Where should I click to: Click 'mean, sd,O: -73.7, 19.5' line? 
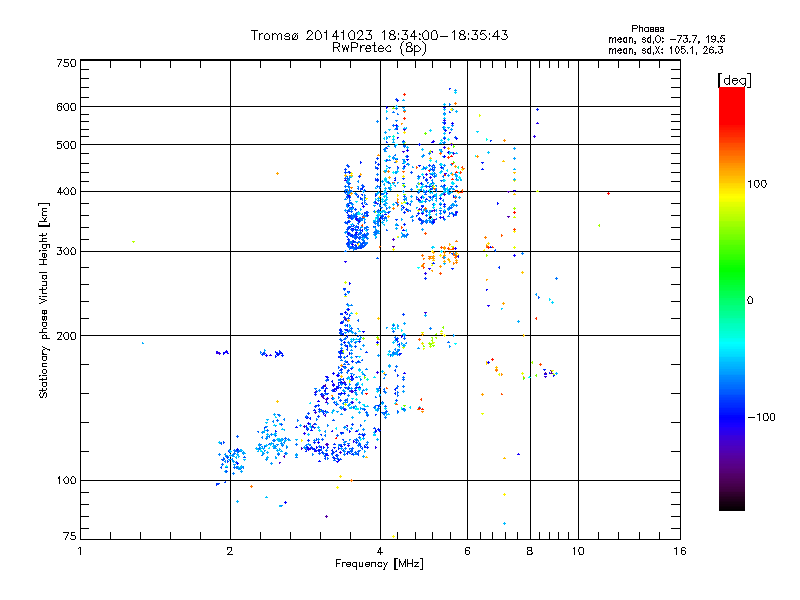click(x=666, y=39)
